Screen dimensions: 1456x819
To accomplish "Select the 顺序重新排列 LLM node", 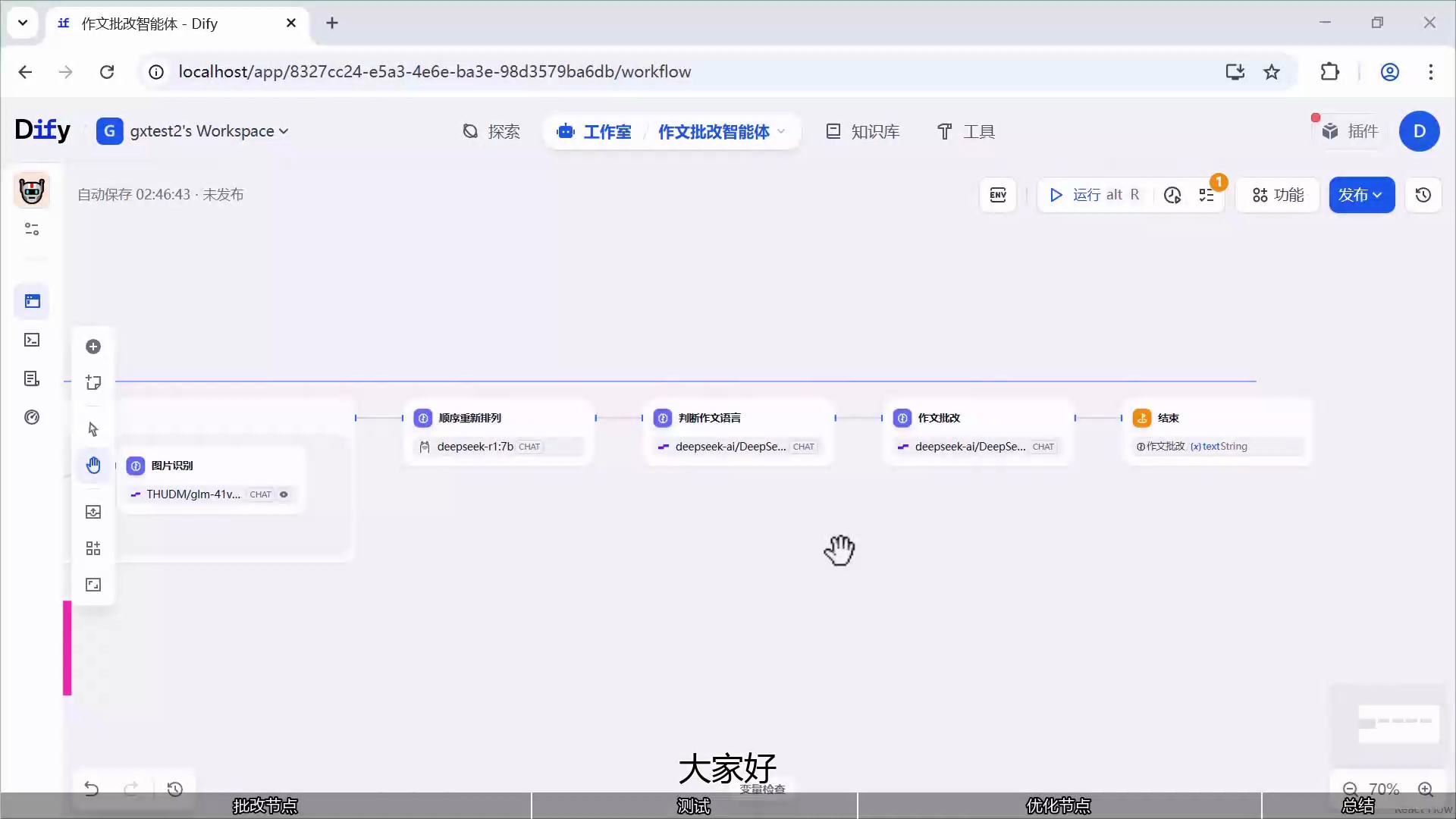I will 499,431.
